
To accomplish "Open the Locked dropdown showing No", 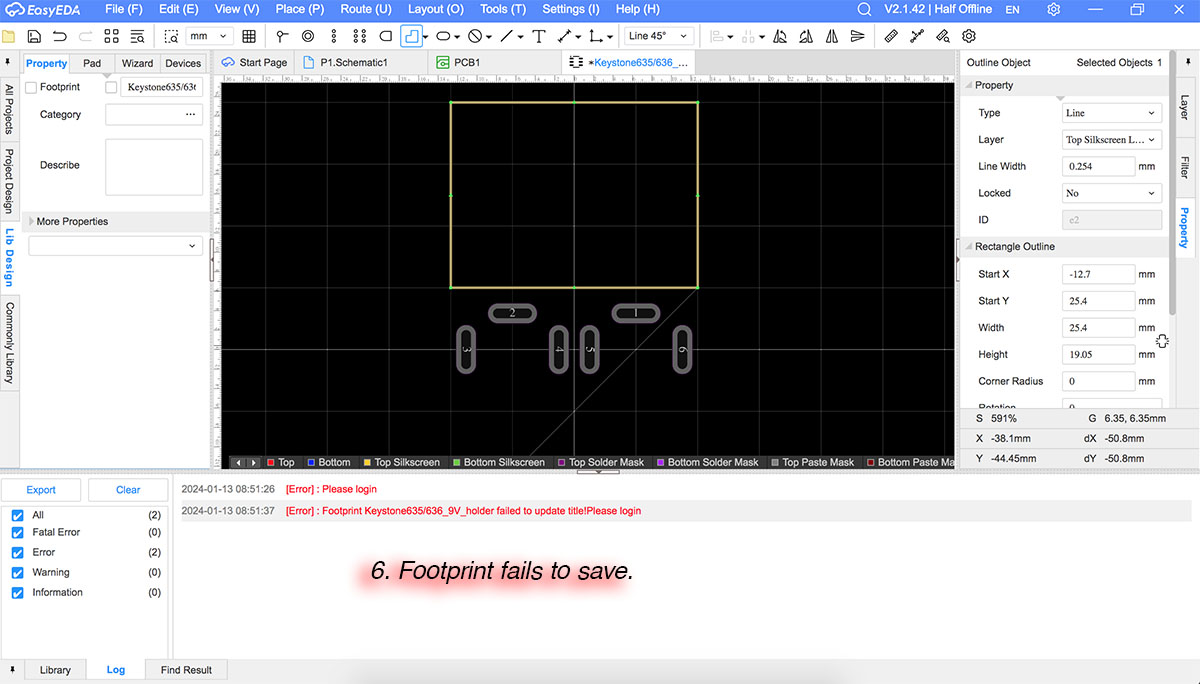I will tap(1112, 193).
